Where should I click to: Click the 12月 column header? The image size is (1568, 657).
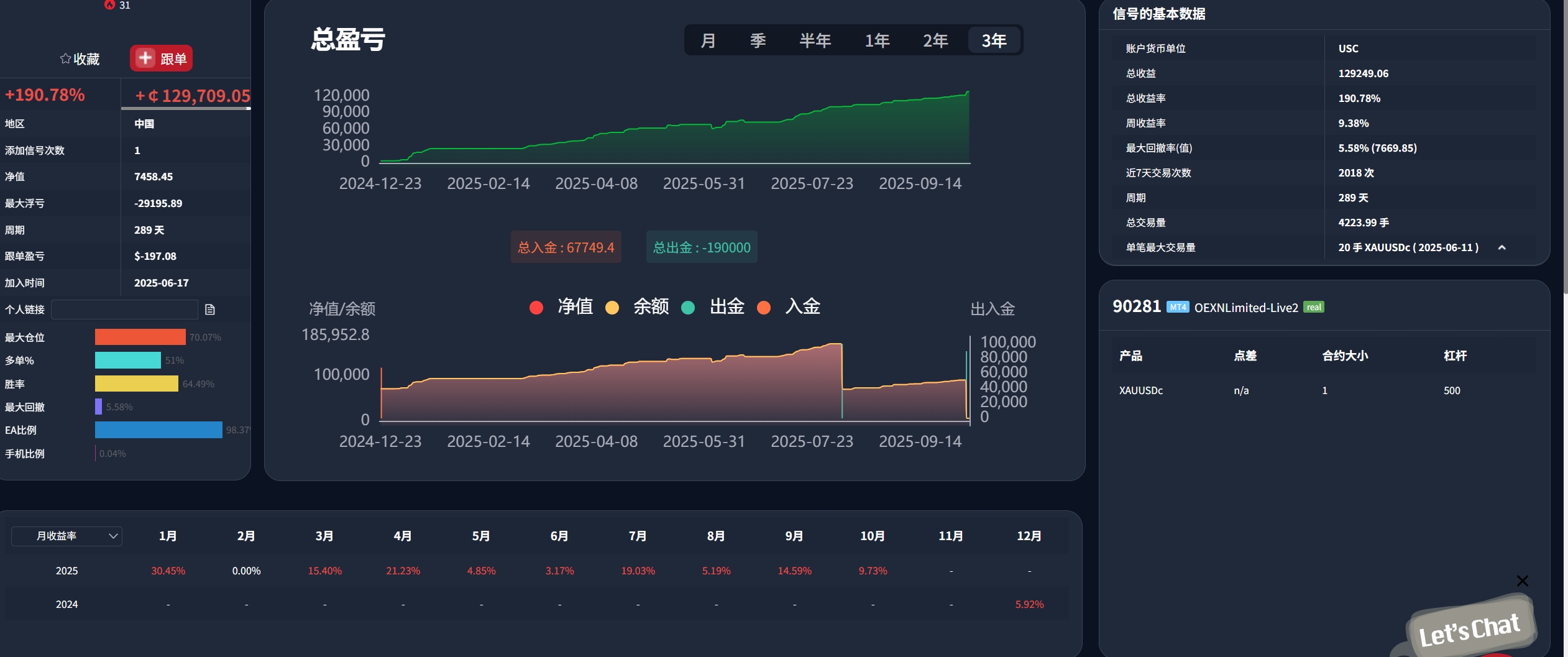click(1029, 536)
